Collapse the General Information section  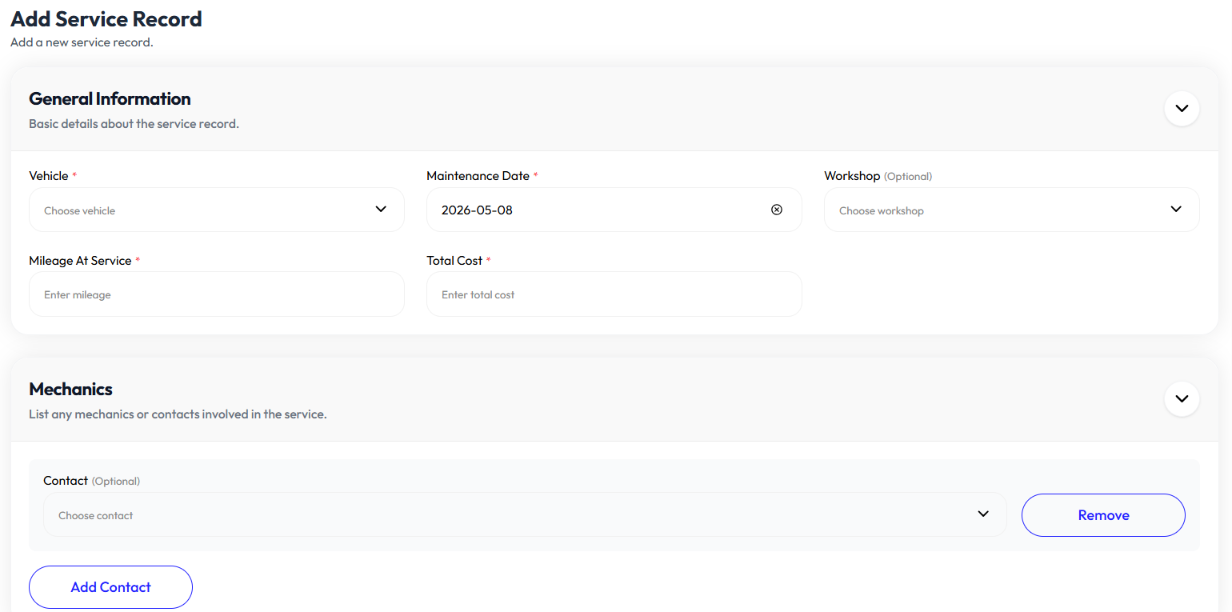pos(1181,108)
